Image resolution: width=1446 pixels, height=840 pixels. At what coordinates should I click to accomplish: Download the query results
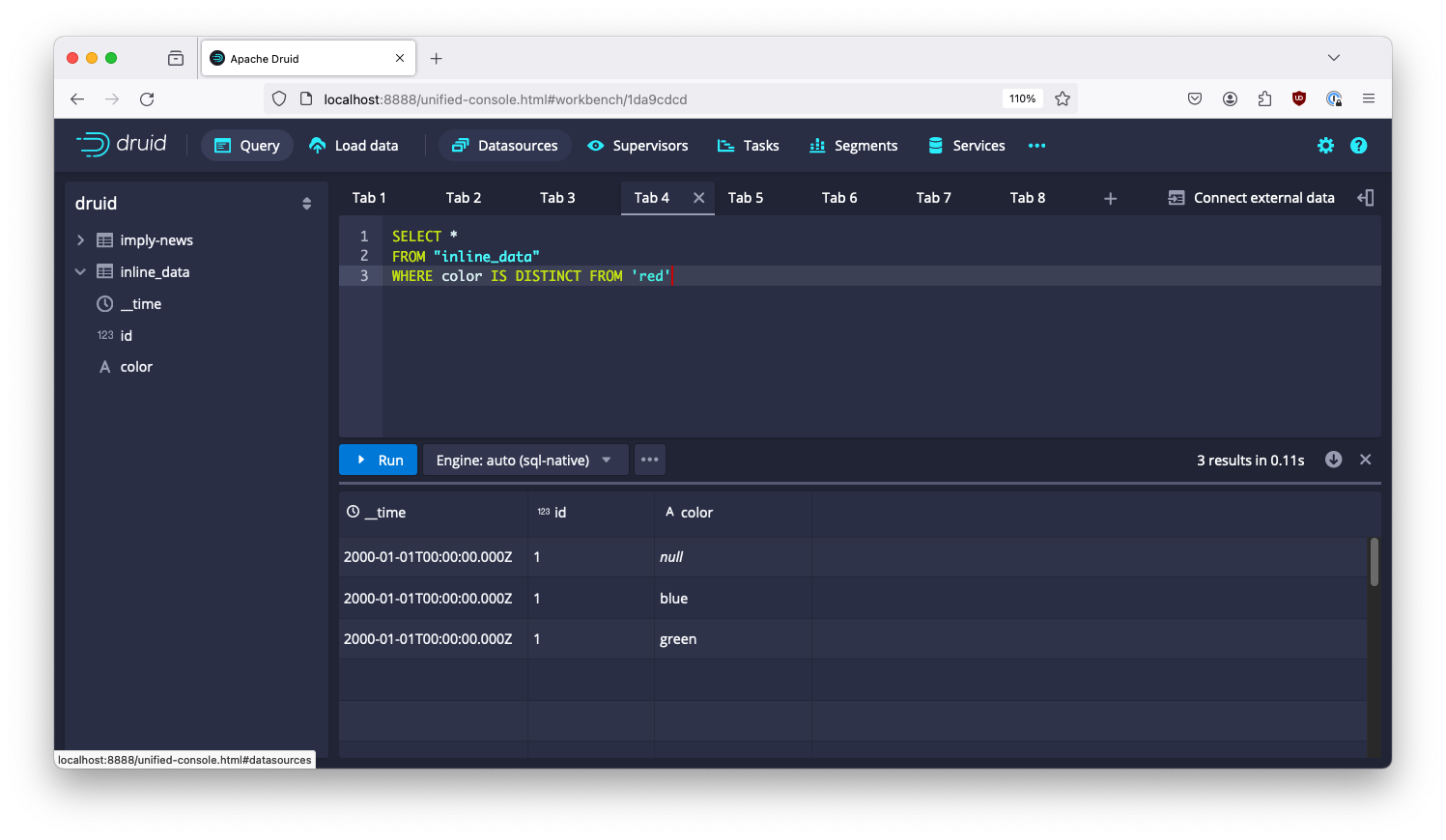pos(1333,460)
